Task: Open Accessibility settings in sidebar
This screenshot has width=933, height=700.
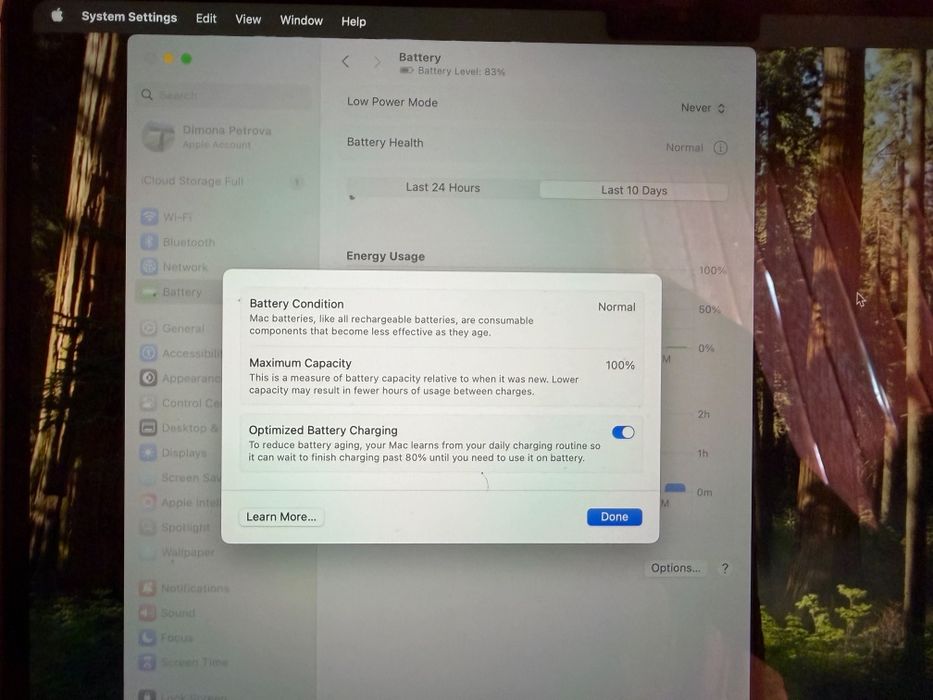Action: [x=180, y=353]
